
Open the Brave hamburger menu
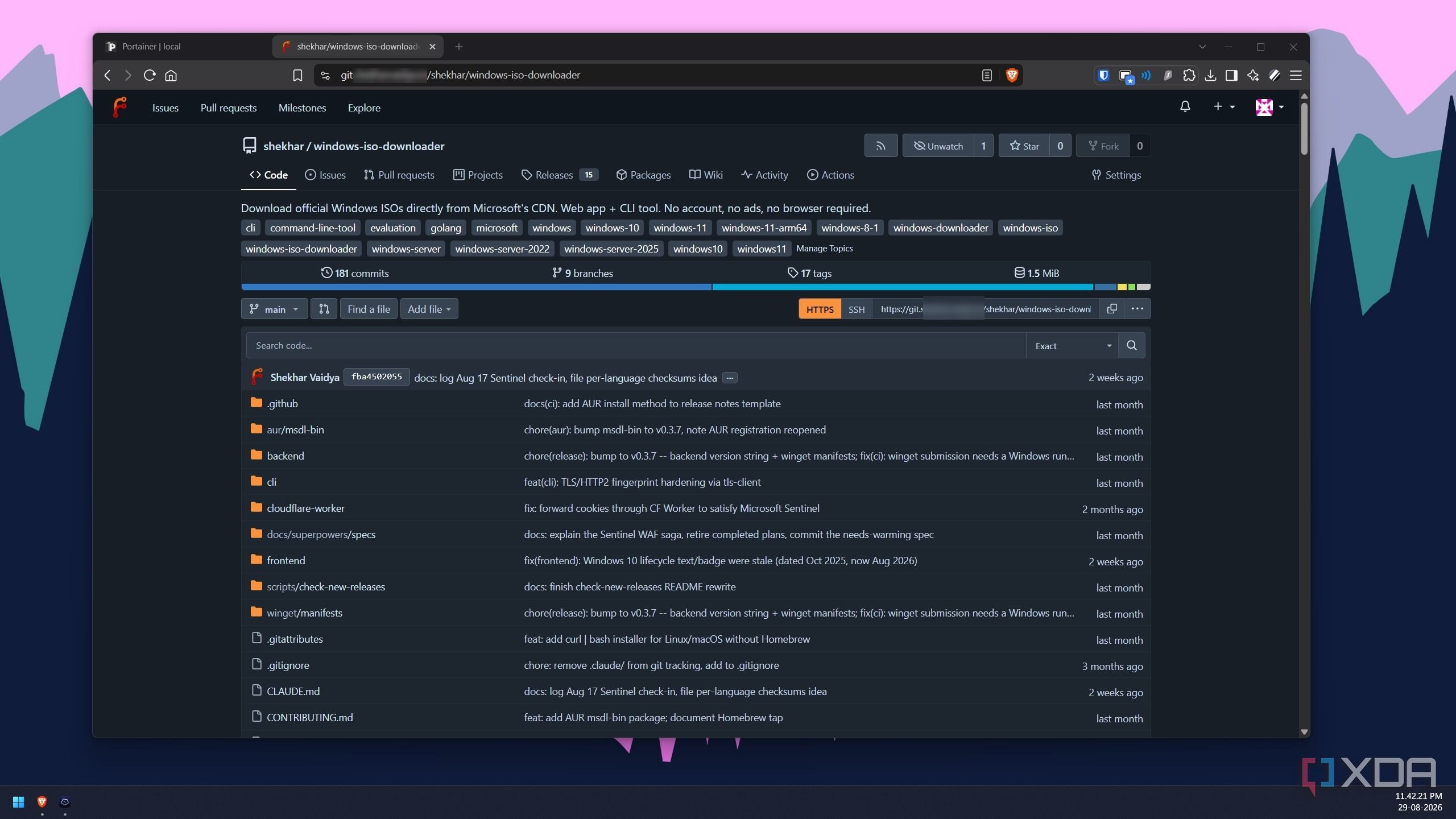[1296, 75]
